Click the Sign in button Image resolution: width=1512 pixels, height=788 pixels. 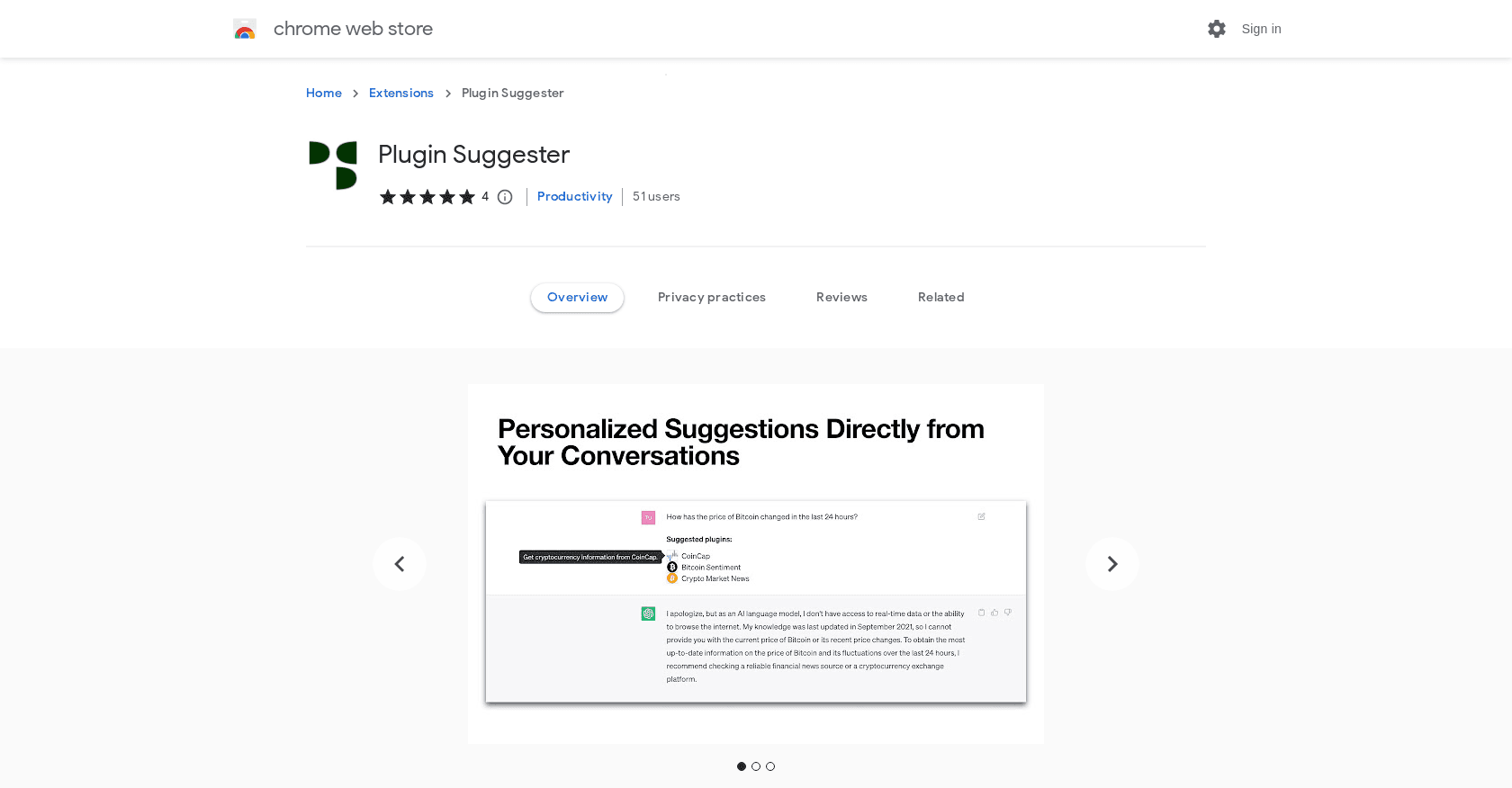pos(1261,28)
